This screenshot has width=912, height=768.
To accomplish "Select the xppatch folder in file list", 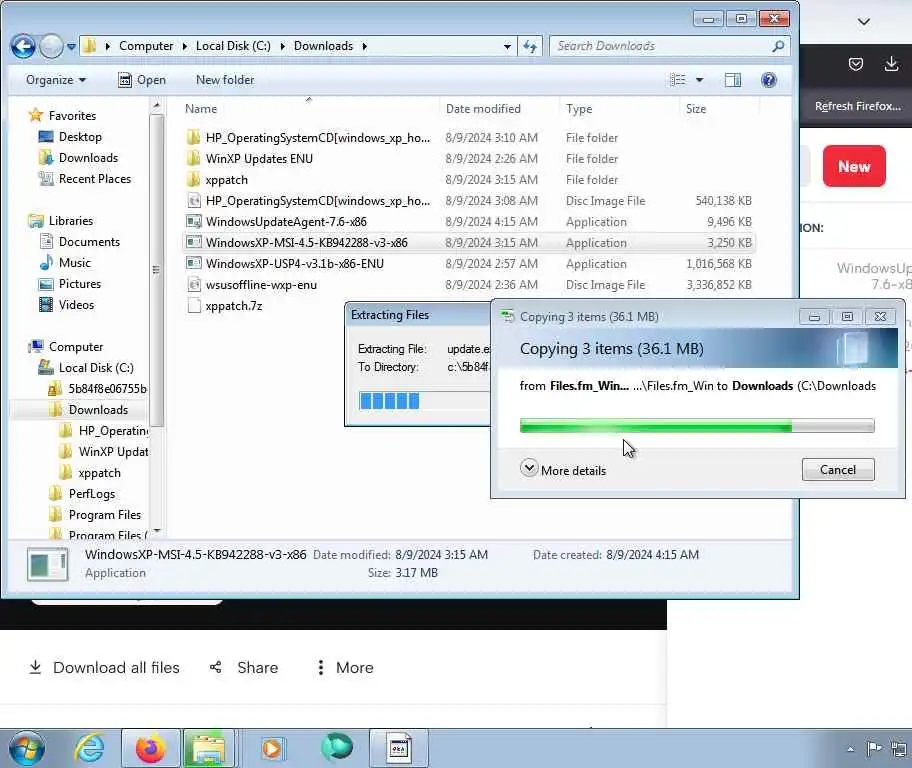I will 226,180.
